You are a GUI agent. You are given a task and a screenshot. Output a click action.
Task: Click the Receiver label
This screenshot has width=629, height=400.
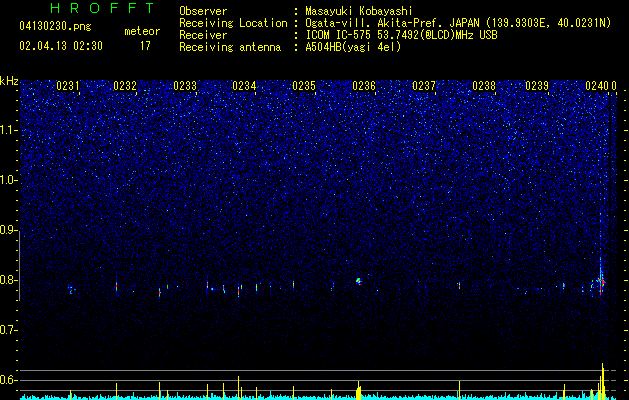pos(203,35)
